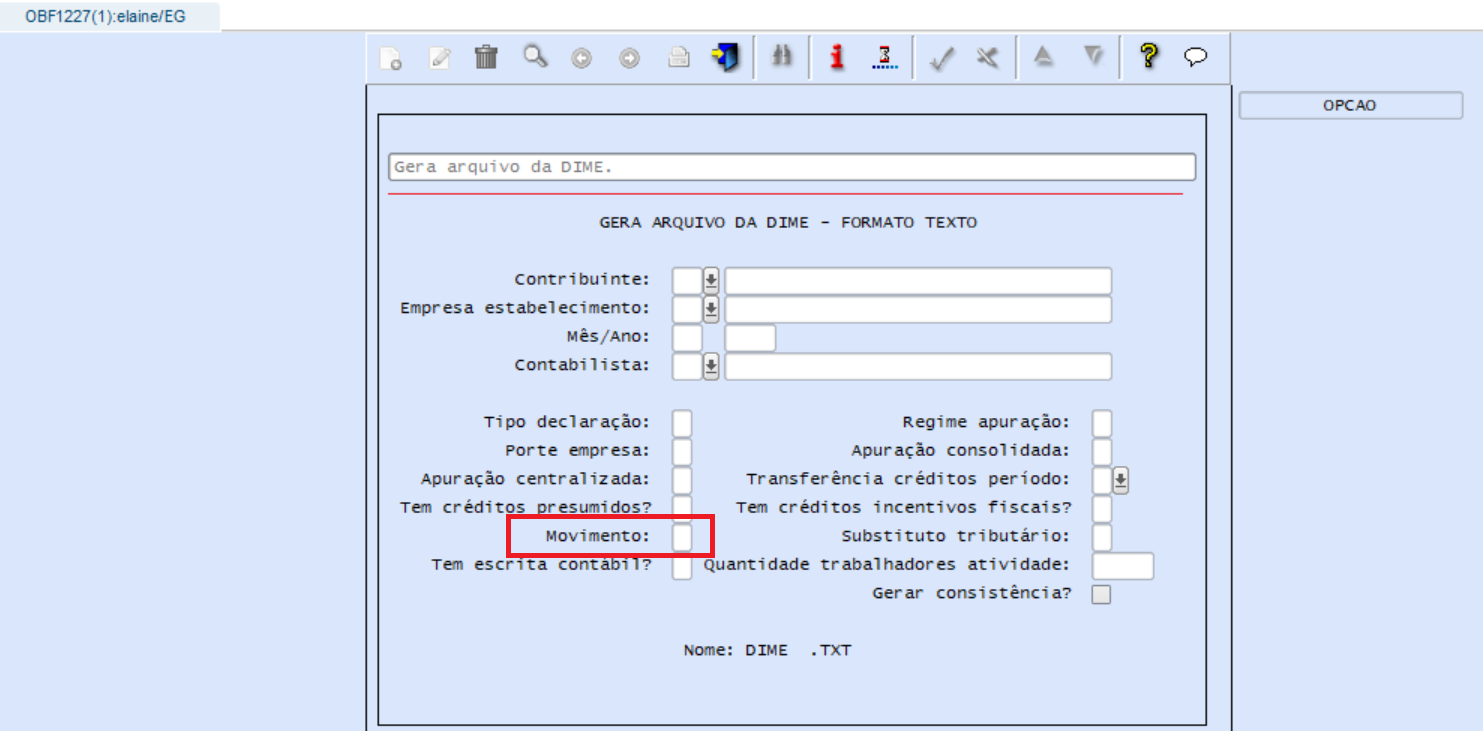1483x731 pixels.
Task: Select the OBF1227(1):elaine/EG tab
Action: (x=105, y=16)
